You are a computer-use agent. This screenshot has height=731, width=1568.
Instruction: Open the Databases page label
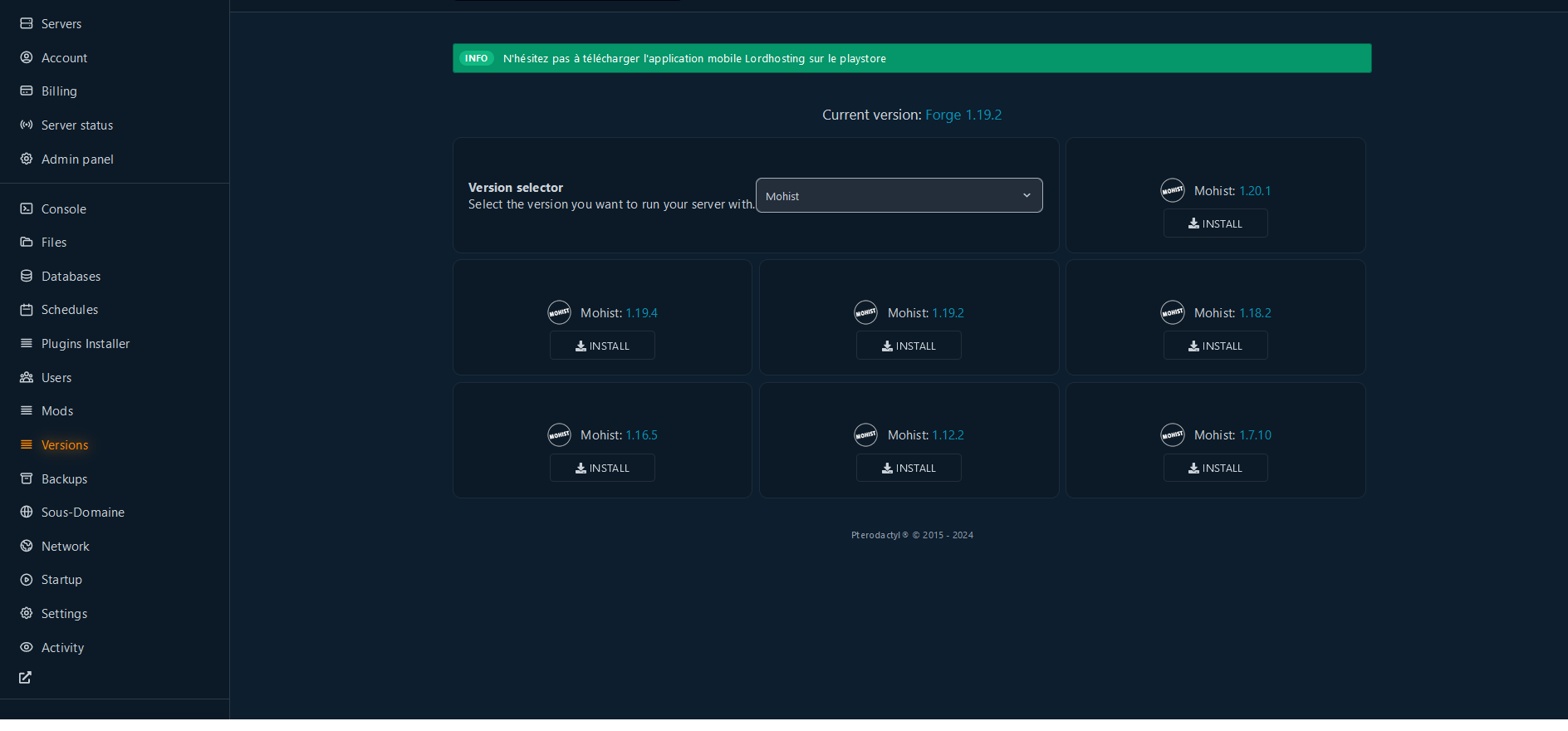click(71, 276)
